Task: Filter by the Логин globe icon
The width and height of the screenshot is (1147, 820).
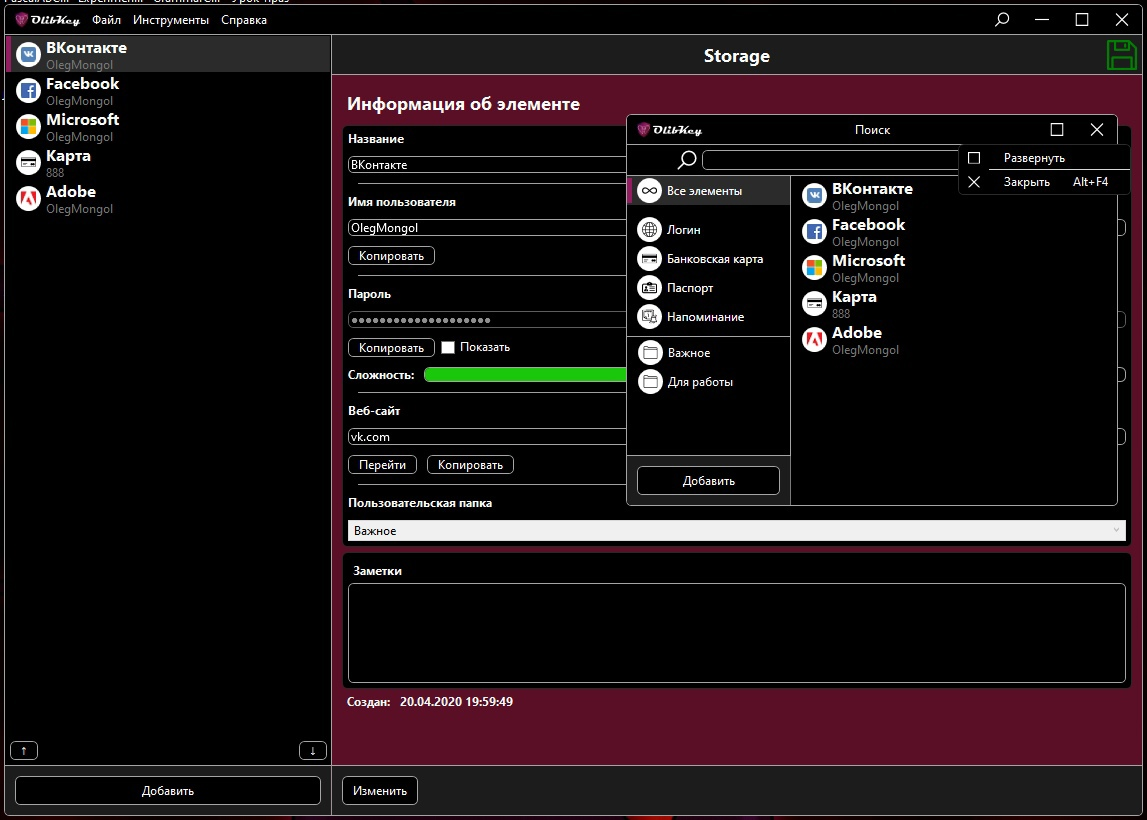Action: tap(649, 230)
